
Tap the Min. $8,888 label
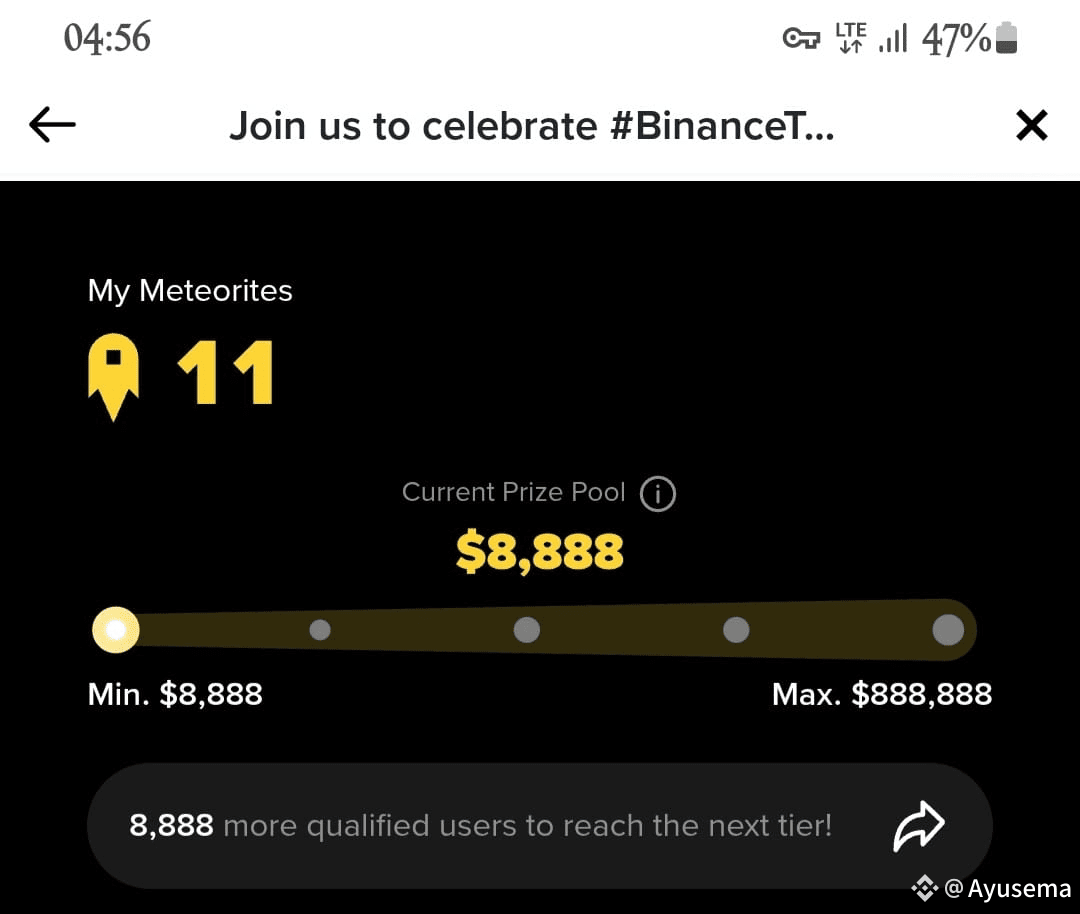175,694
